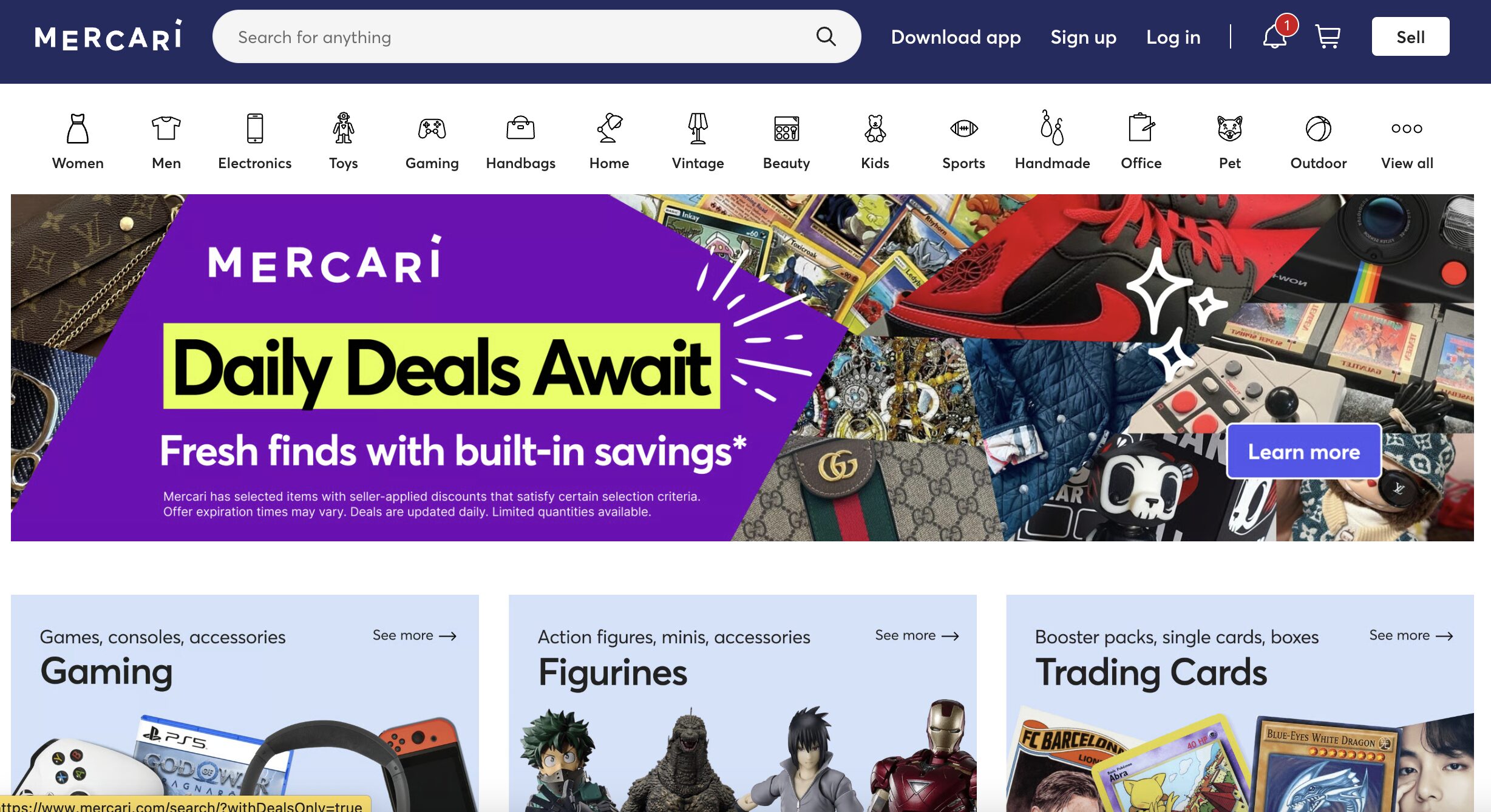Click the Sell button

pos(1411,36)
